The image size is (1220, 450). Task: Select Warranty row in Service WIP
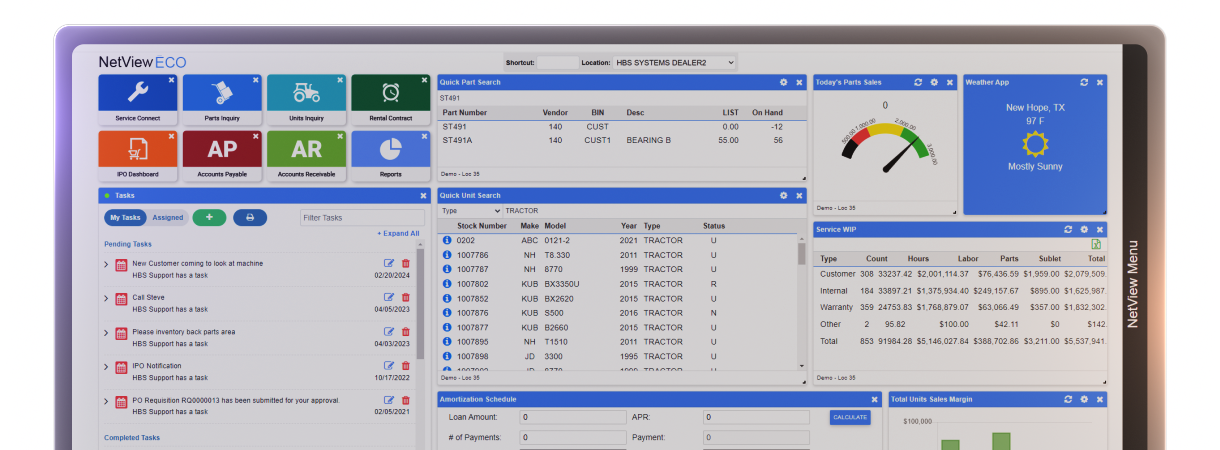960,307
